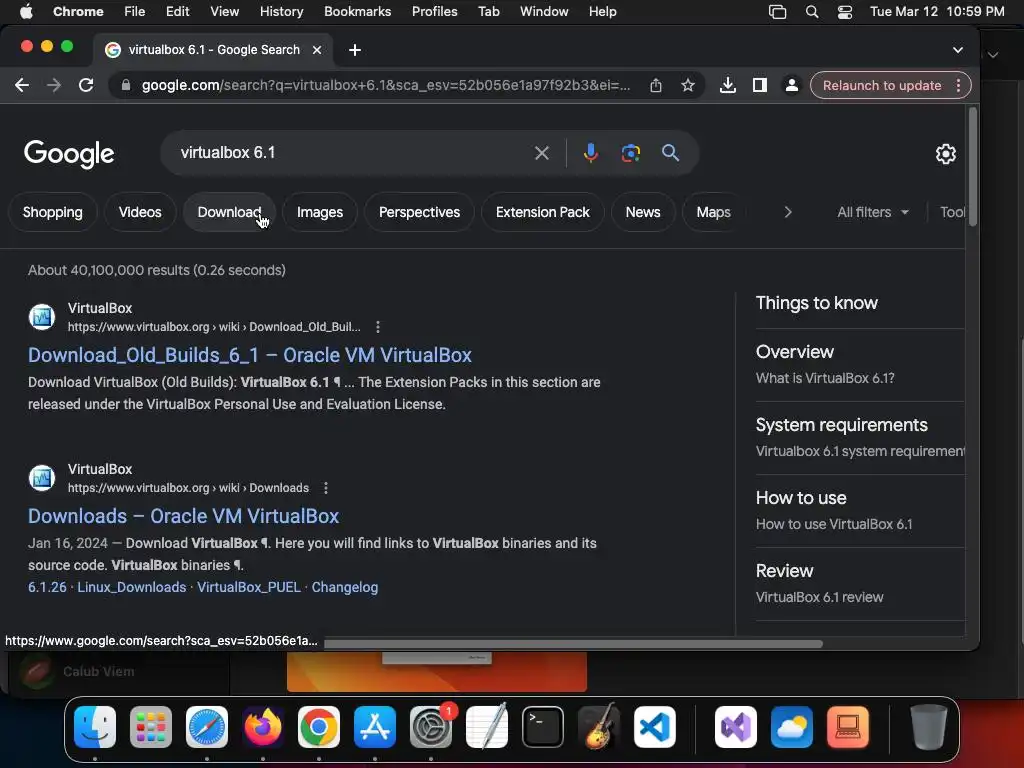This screenshot has height=768, width=1024.
Task: Open the Apple menu
Action: point(26,12)
